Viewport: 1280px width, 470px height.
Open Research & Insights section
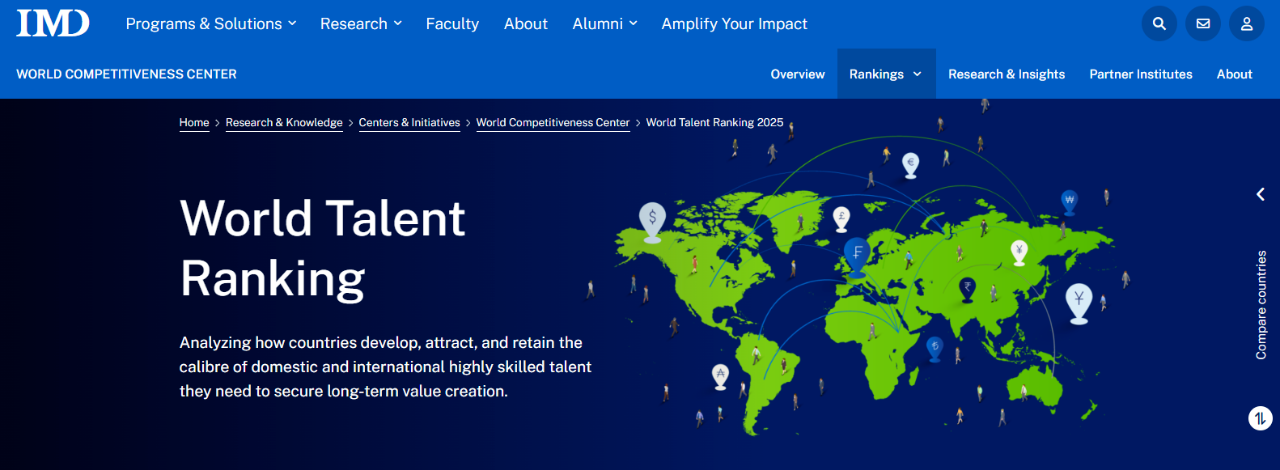pos(1006,74)
